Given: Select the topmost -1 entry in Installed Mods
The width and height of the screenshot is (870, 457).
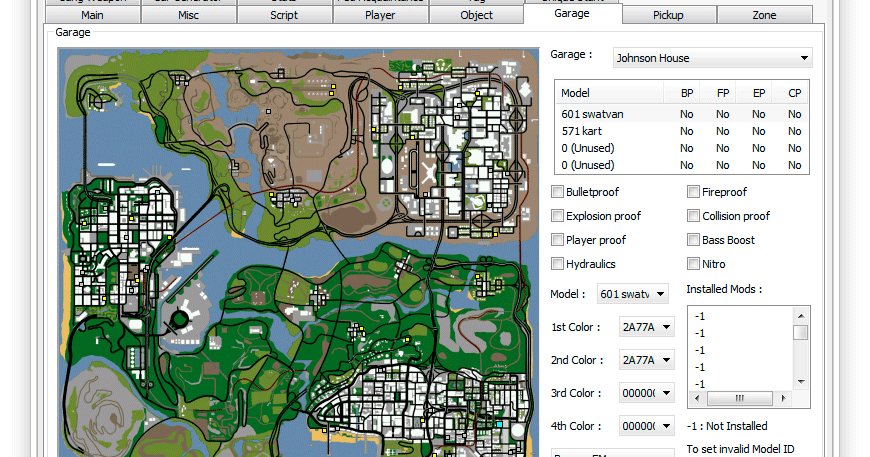Looking at the screenshot, I should point(699,316).
